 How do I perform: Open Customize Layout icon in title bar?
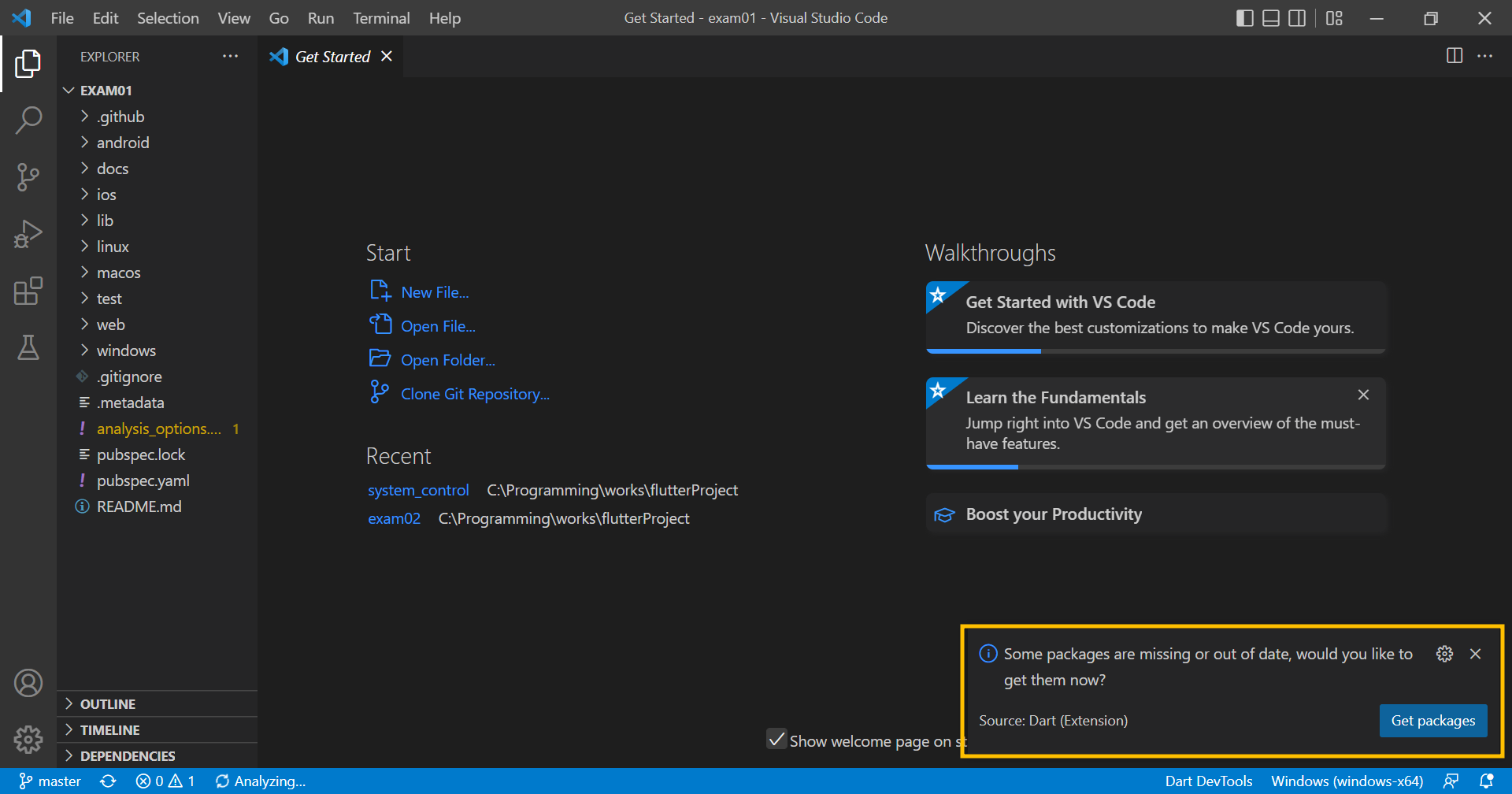[1334, 18]
